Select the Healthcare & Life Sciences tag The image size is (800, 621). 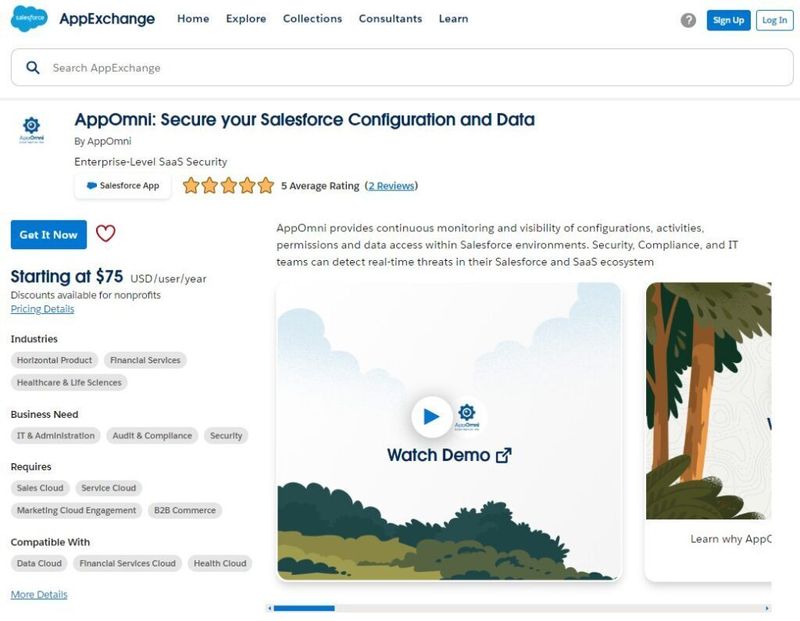(69, 383)
